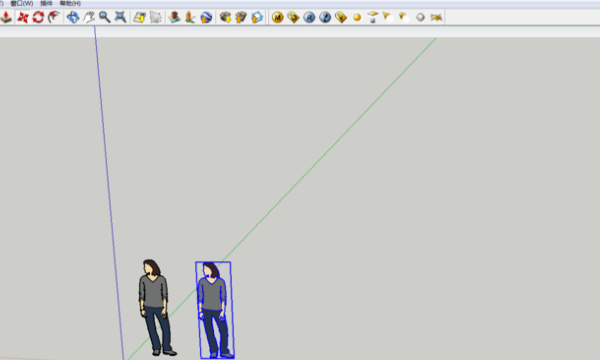Select the Move tool with red arrows
The width and height of the screenshot is (600, 360).
[23, 17]
